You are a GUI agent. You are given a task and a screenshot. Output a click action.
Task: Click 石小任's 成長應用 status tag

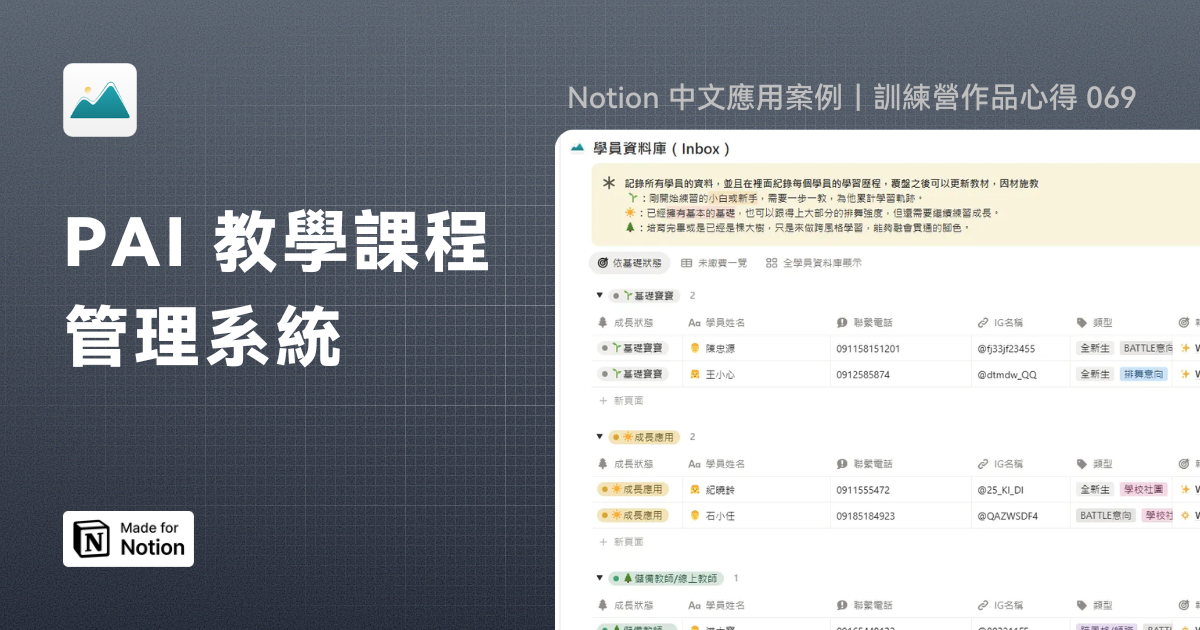click(x=634, y=516)
